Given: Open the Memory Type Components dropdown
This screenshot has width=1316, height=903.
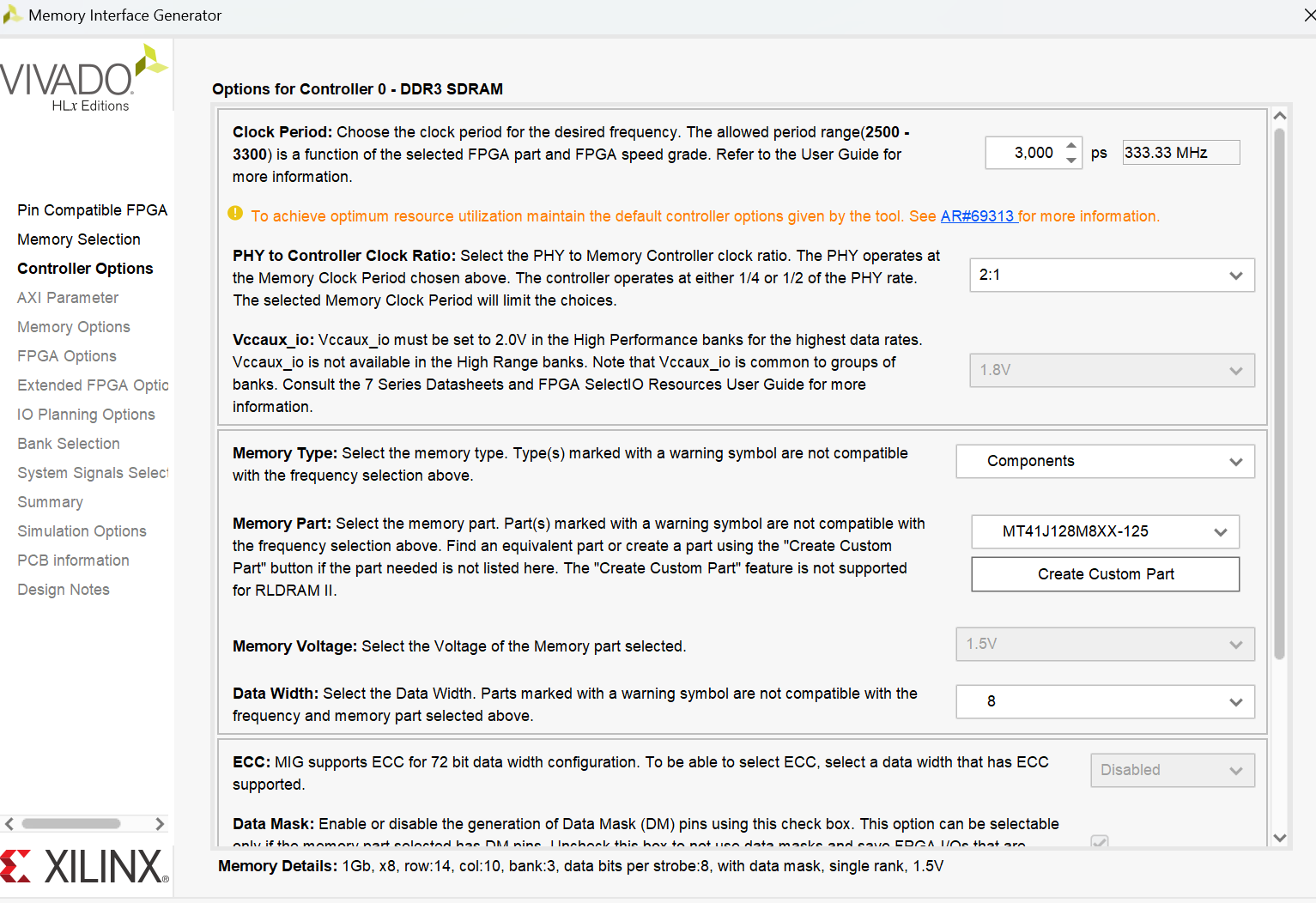Looking at the screenshot, I should point(1105,461).
